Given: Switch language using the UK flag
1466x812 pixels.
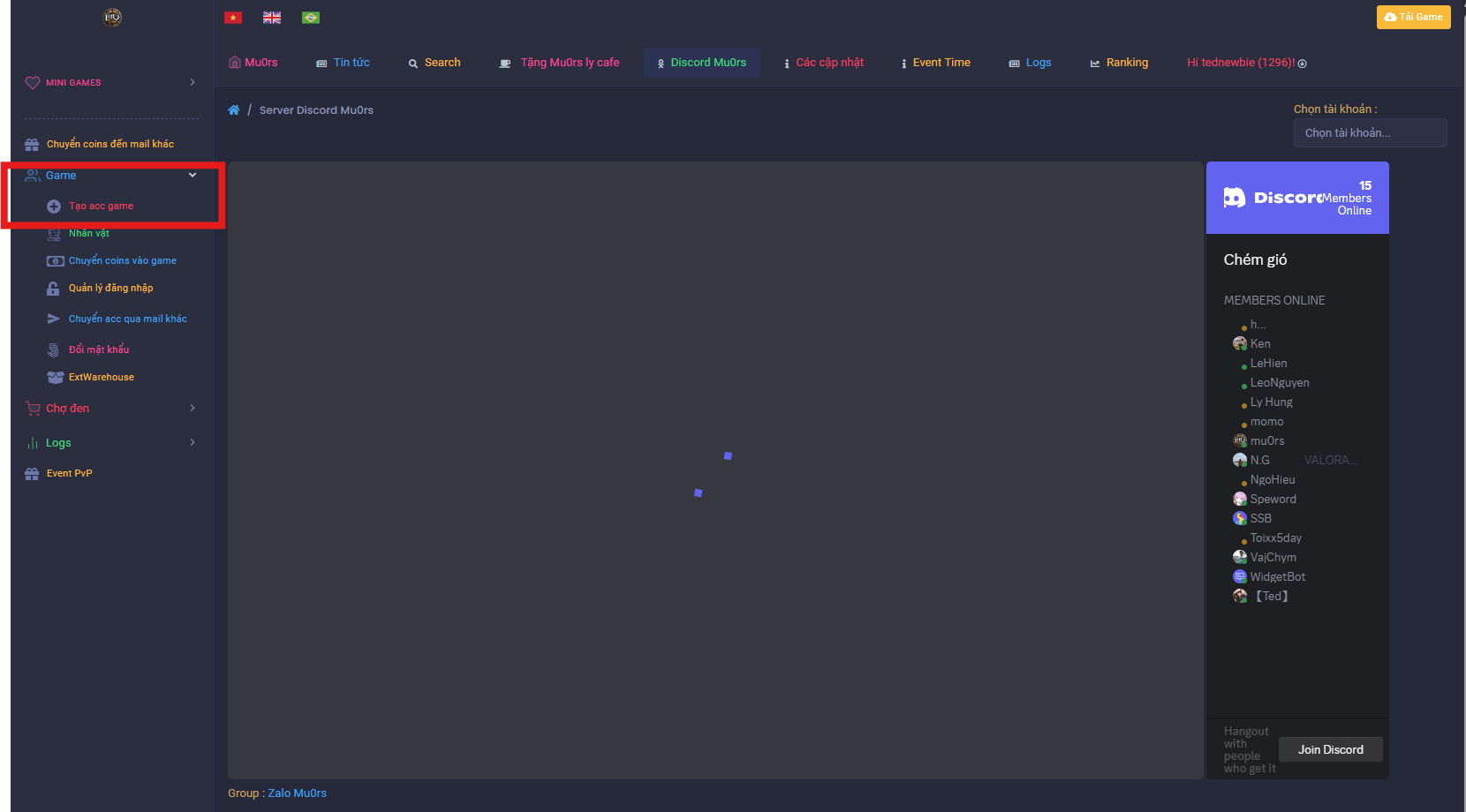Looking at the screenshot, I should (x=271, y=17).
